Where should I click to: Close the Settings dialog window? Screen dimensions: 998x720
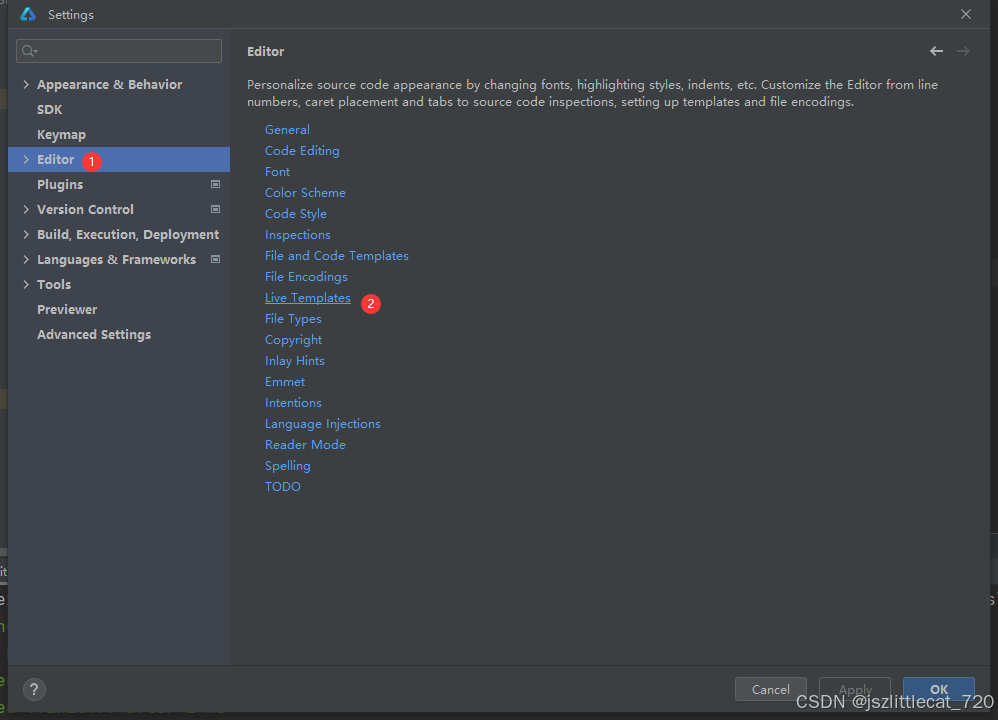point(965,14)
